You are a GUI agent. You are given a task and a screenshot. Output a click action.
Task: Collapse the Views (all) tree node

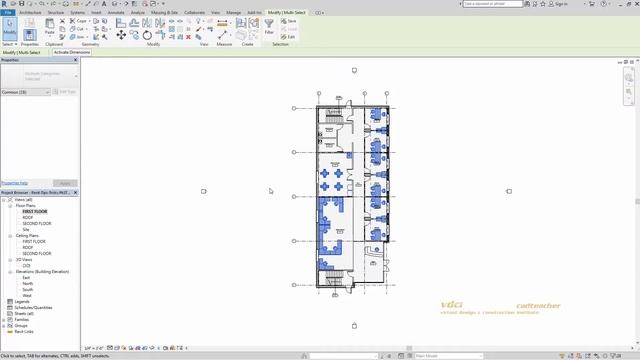coord(4,200)
